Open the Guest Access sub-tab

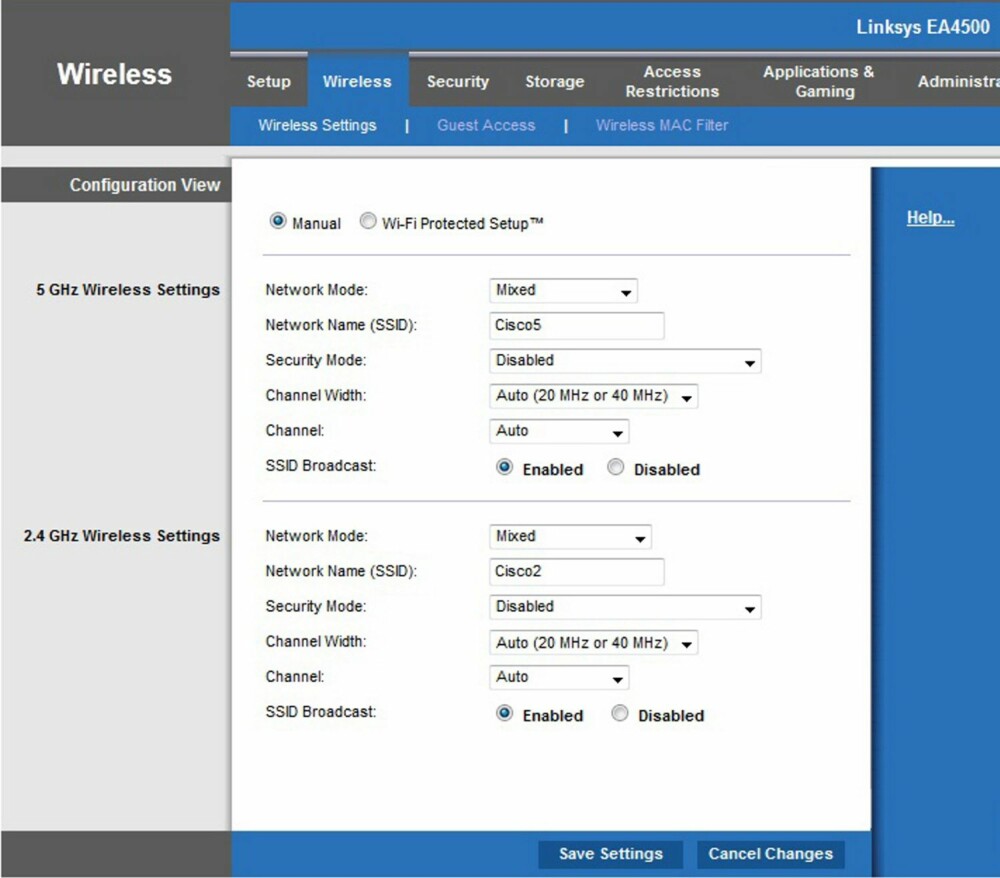coord(486,126)
